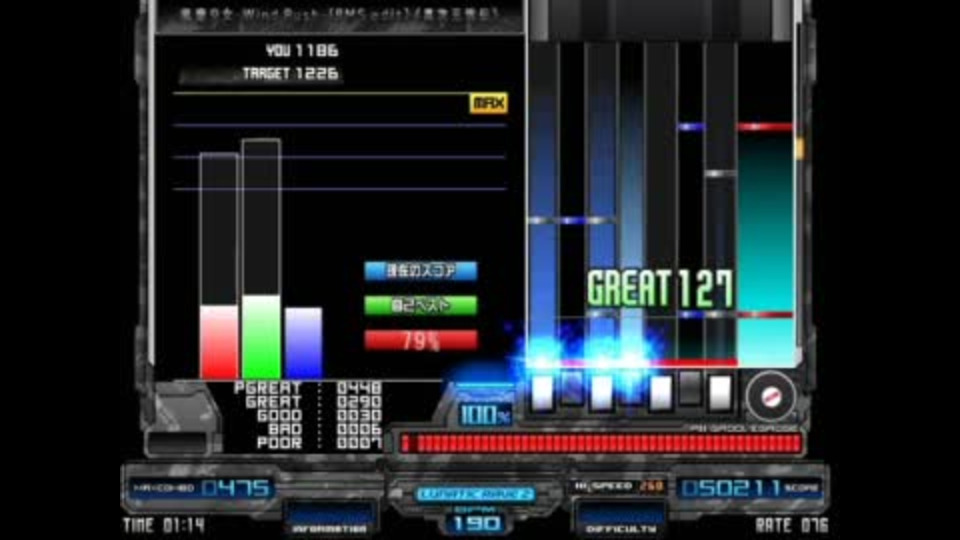Image resolution: width=960 pixels, height=540 pixels.
Task: Click the BAD 0006 count row
Action: (324, 429)
